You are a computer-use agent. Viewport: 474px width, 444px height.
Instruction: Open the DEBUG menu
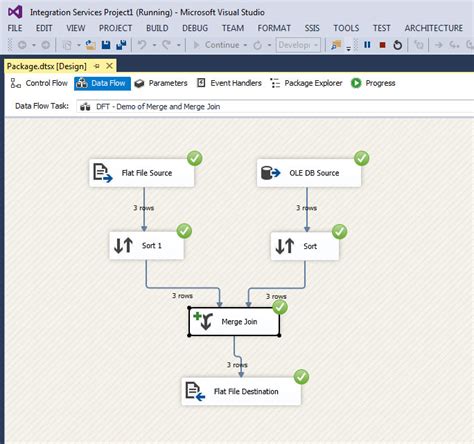(x=195, y=28)
